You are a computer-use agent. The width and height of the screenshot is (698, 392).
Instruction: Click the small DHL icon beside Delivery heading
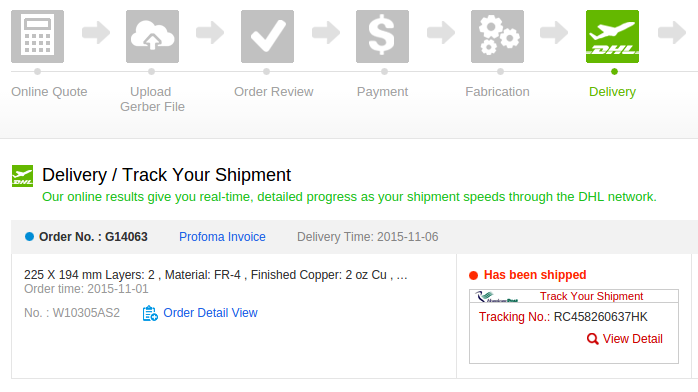coord(22,176)
